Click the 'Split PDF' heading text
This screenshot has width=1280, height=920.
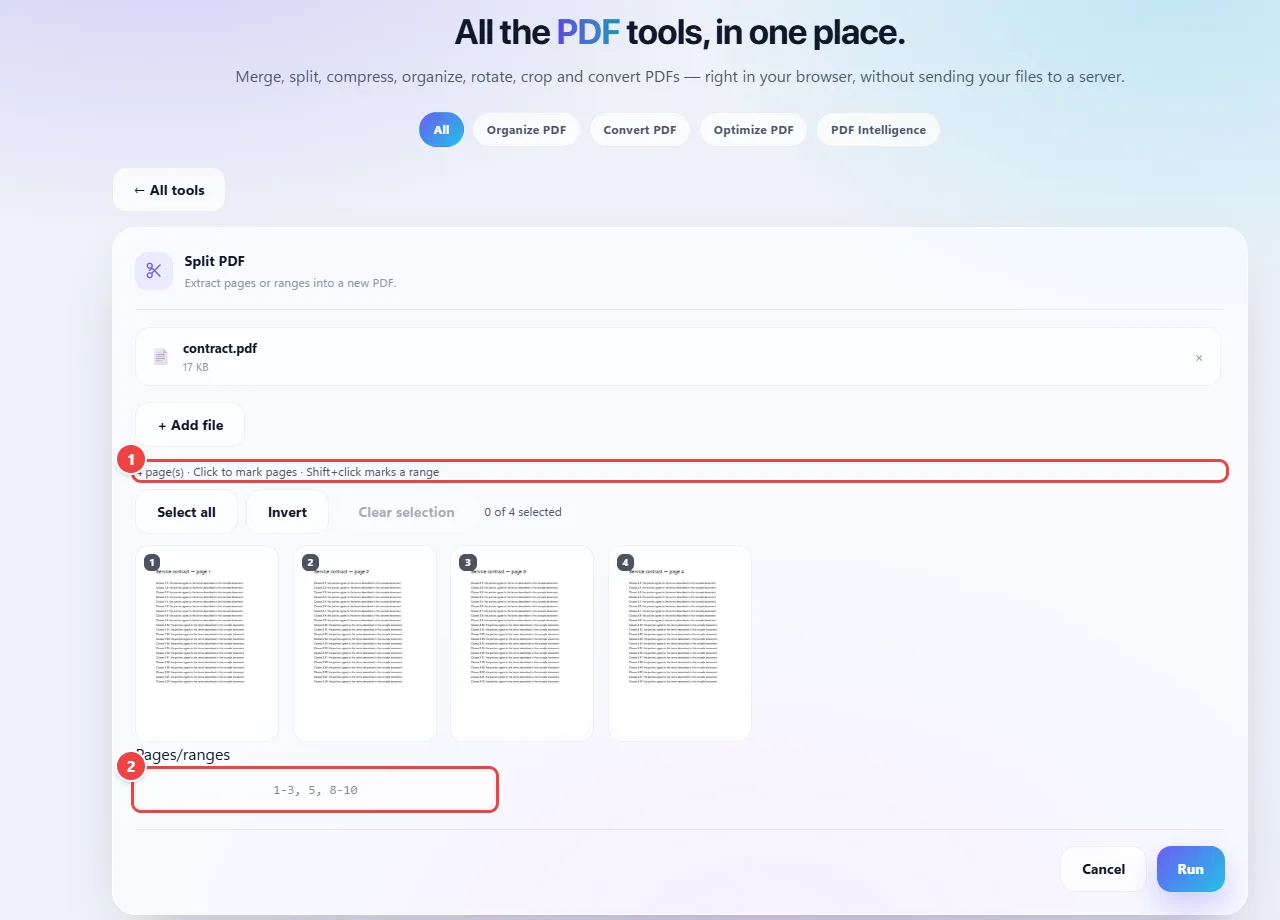214,261
